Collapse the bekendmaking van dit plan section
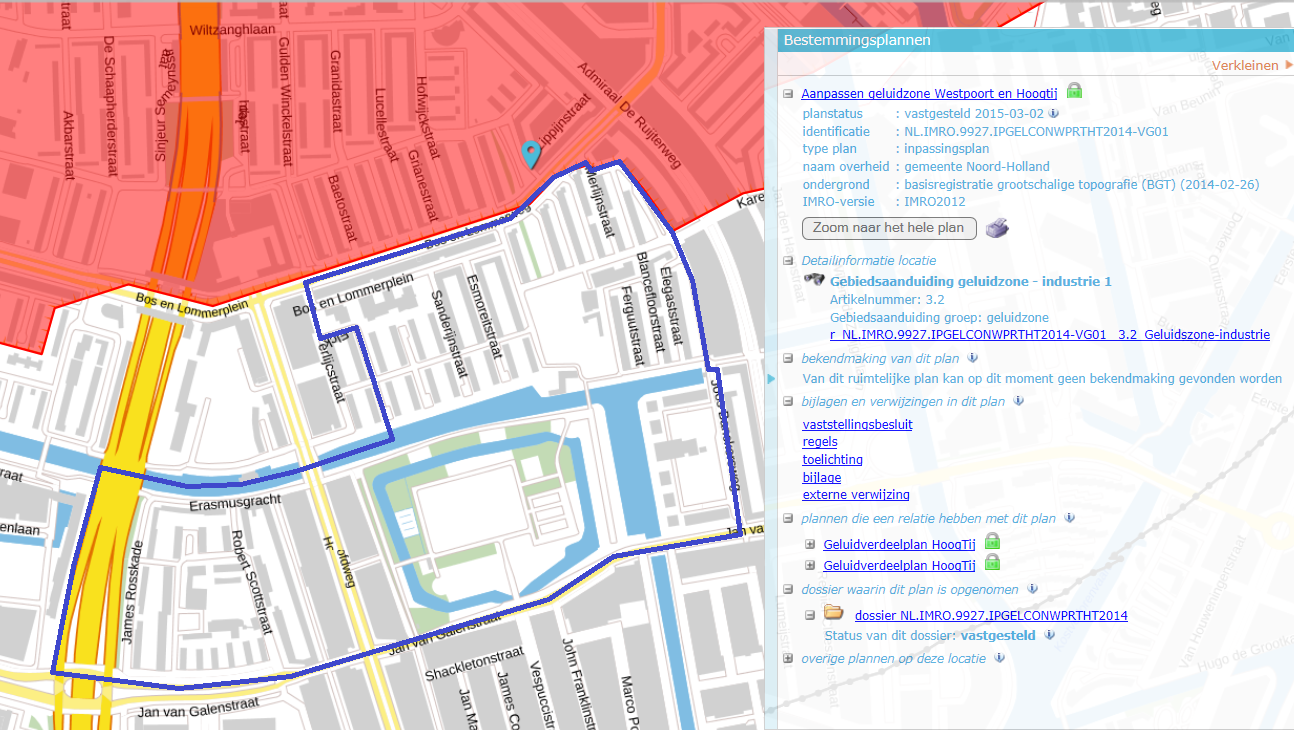Screen dimensions: 1294x730 tap(789, 358)
